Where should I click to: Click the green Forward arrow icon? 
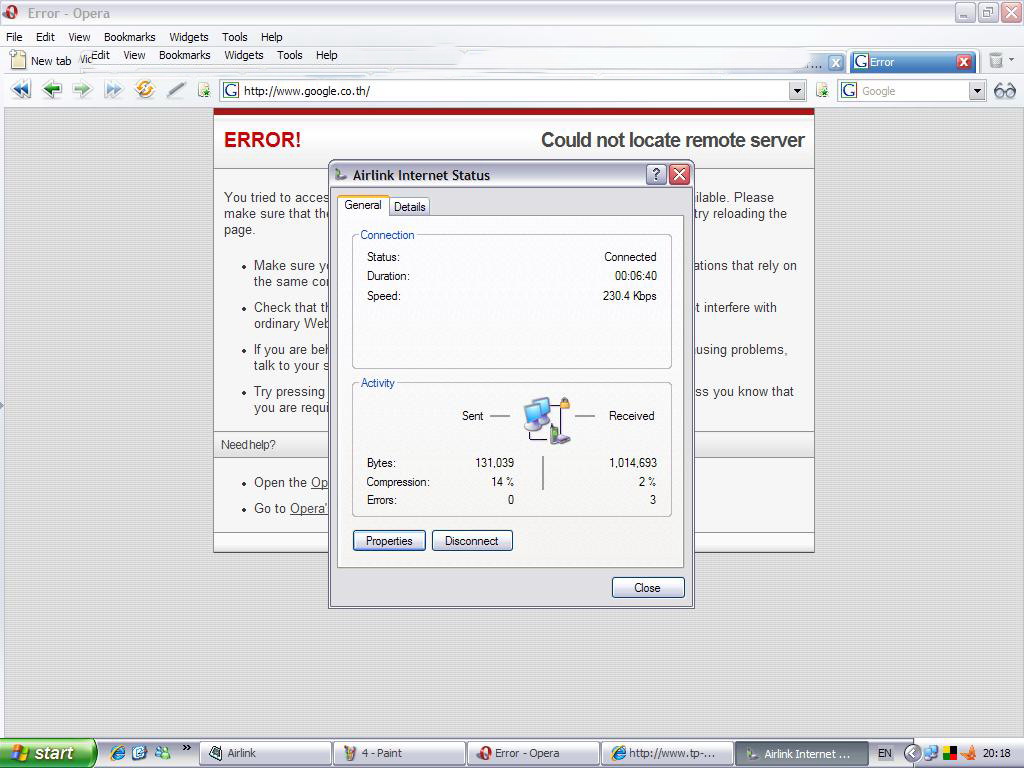(x=82, y=89)
